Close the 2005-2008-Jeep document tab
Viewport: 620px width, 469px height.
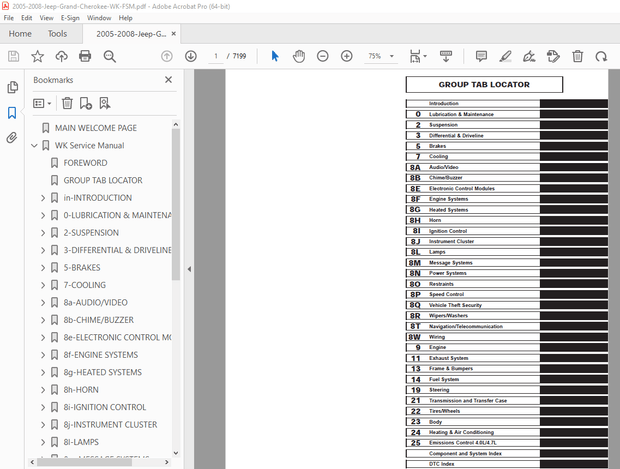click(174, 34)
